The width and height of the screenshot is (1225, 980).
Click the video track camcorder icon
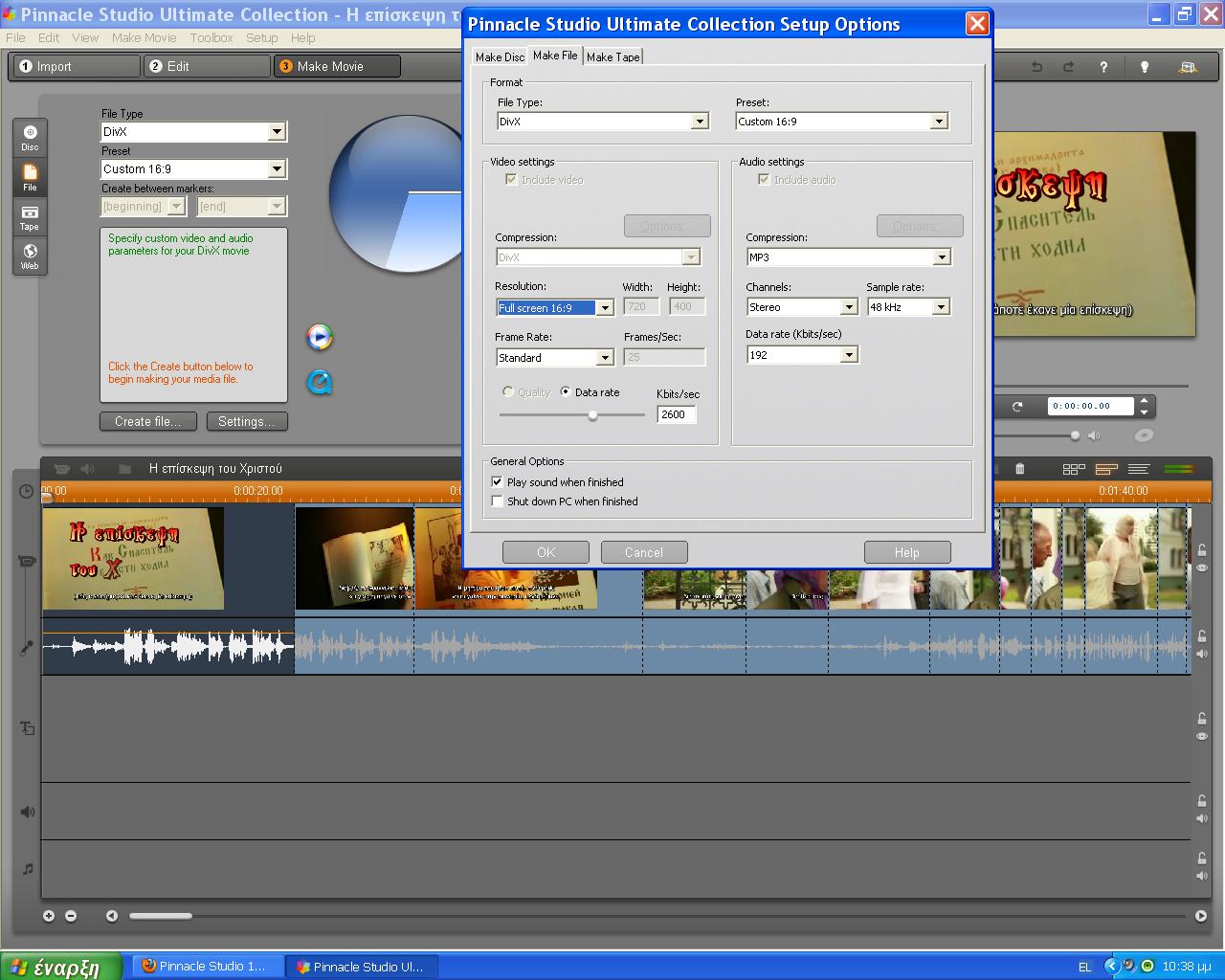coord(27,561)
